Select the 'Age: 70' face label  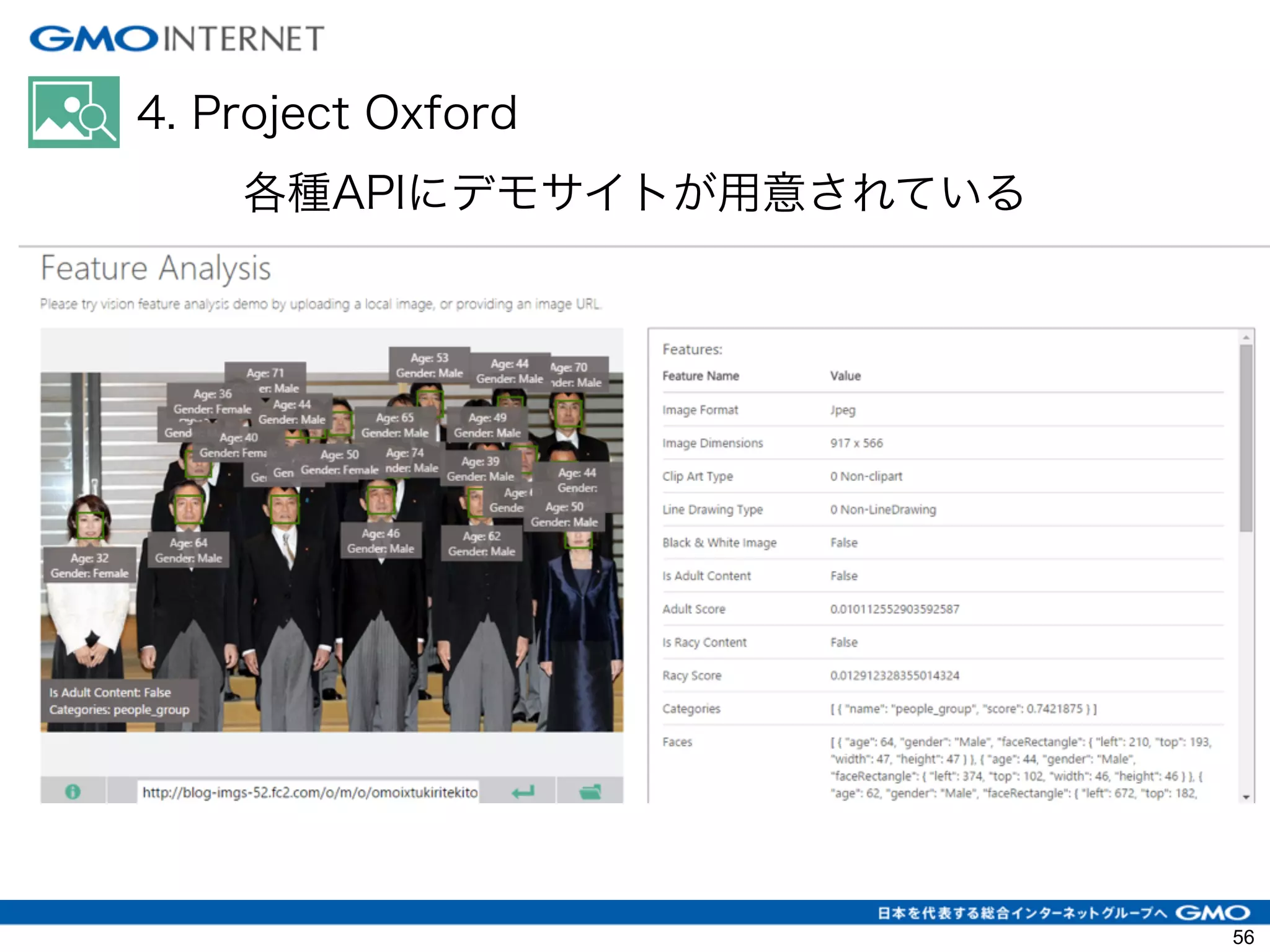tap(577, 374)
